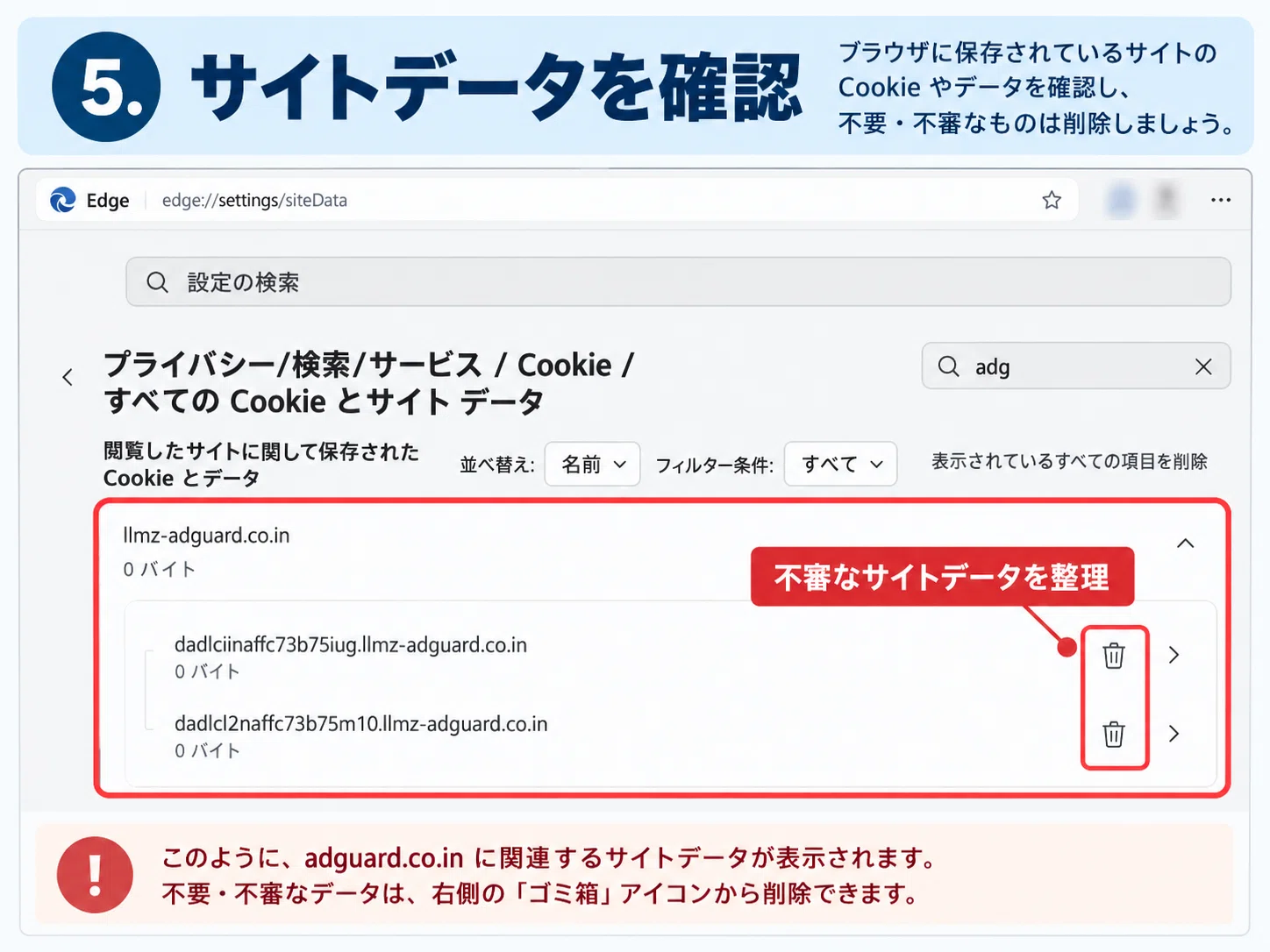Viewport: 1270px width, 952px height.
Task: Open the 並べ替え 名前 dropdown
Action: 593,464
